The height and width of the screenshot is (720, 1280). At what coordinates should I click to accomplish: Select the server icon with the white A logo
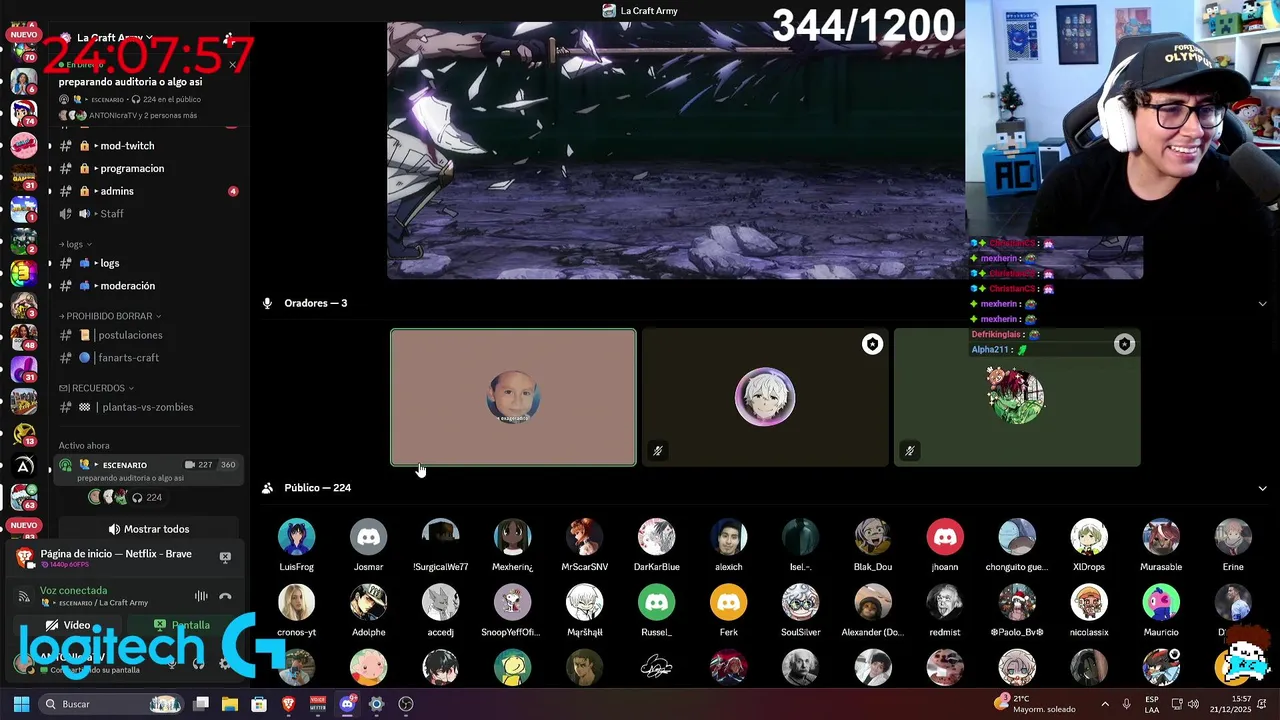(23, 466)
